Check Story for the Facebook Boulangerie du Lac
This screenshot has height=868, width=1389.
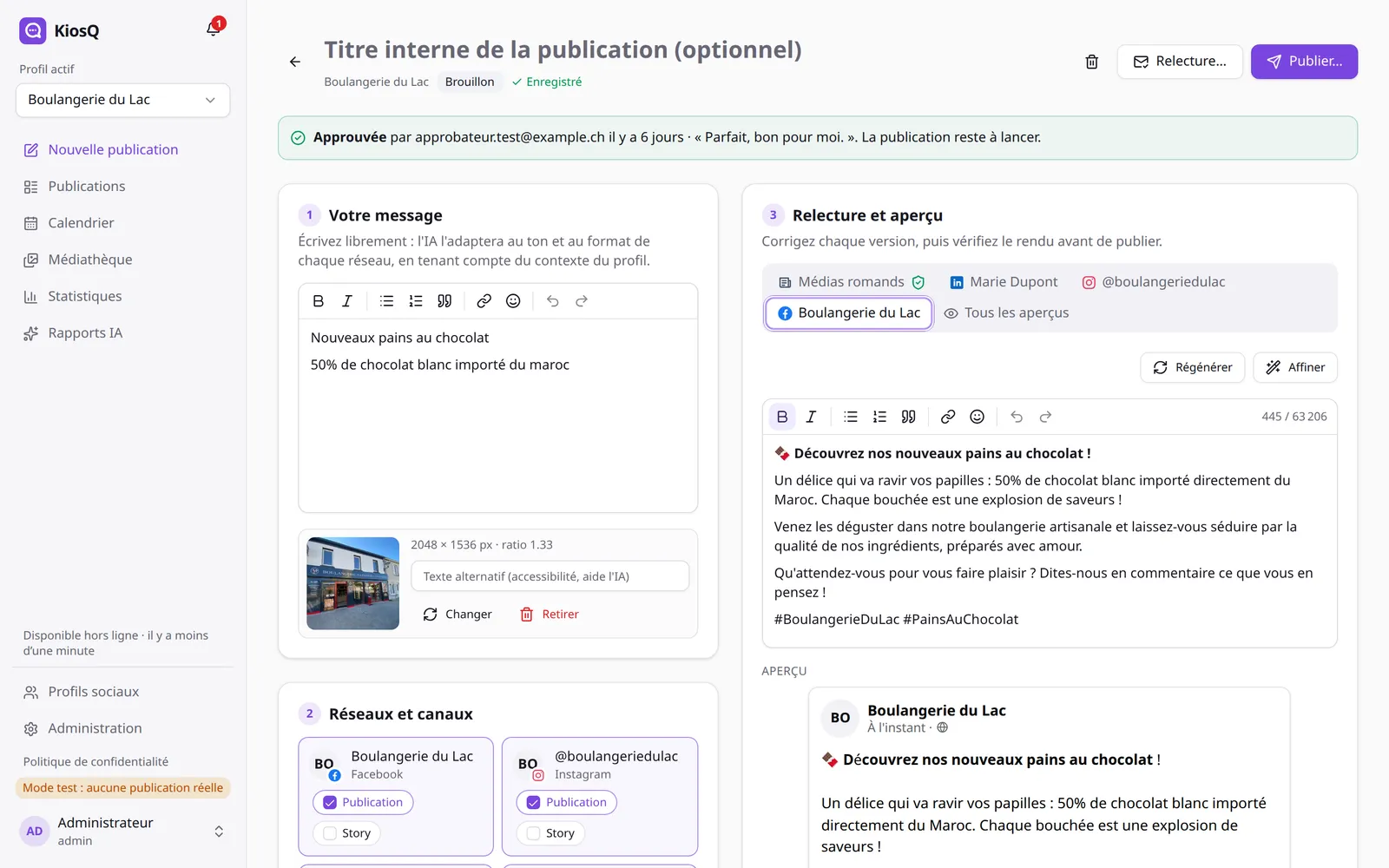tap(347, 833)
